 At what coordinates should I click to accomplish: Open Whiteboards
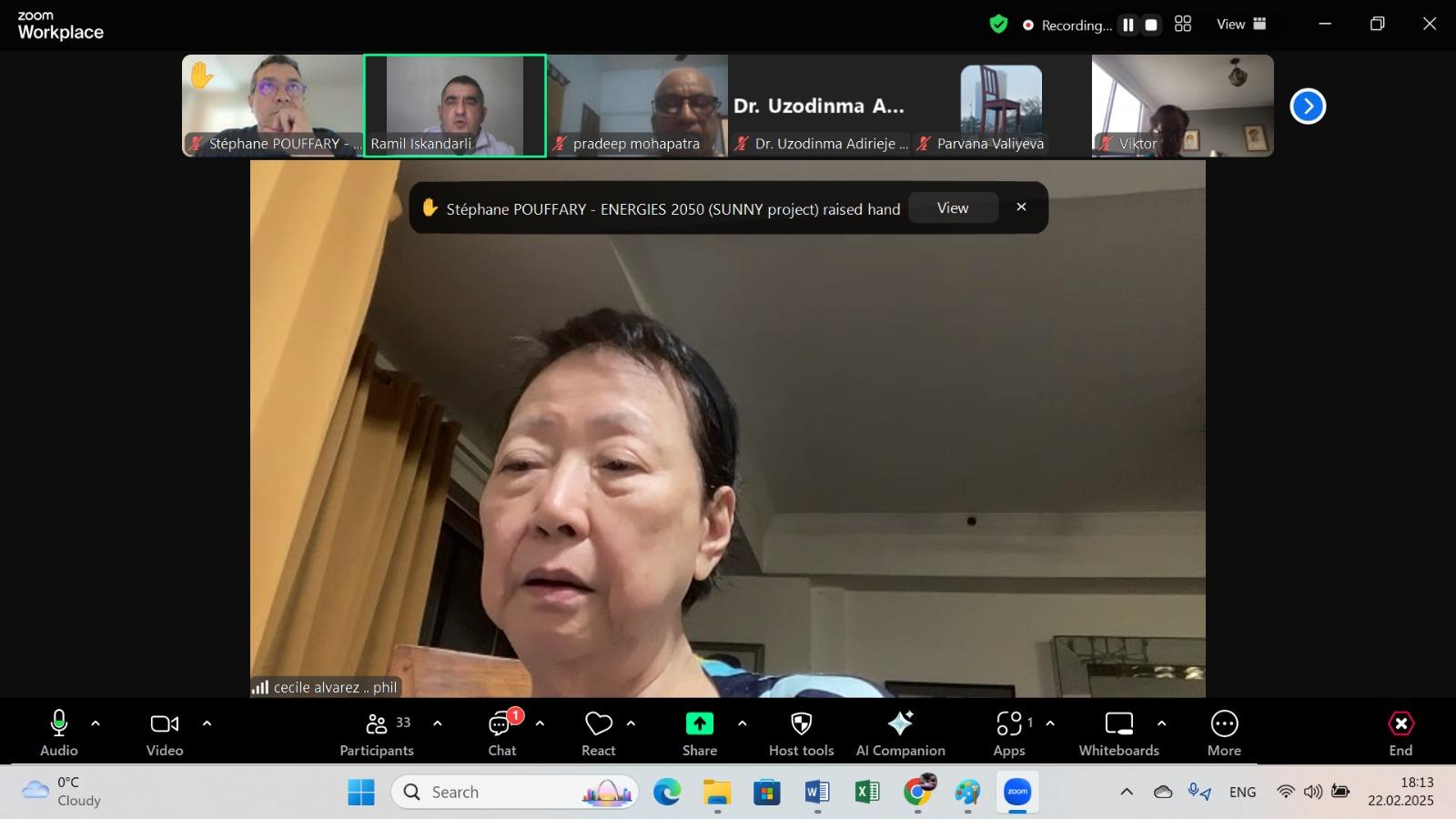pyautogui.click(x=1119, y=733)
